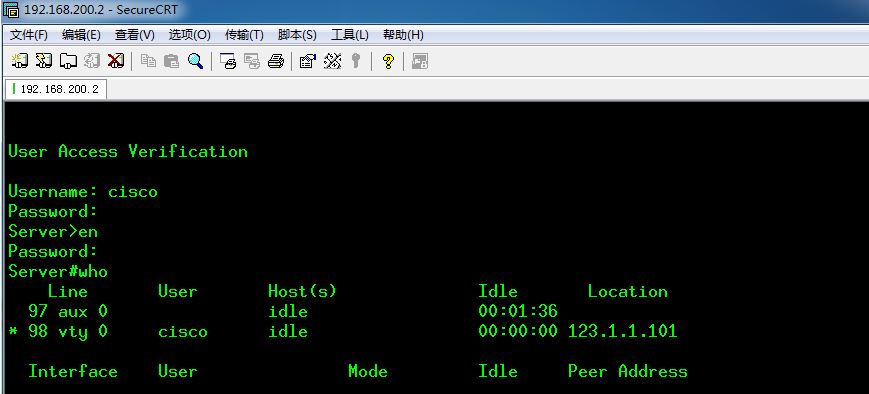Image resolution: width=869 pixels, height=394 pixels.
Task: Open Connect in Tab folder icon
Action: coord(68,61)
